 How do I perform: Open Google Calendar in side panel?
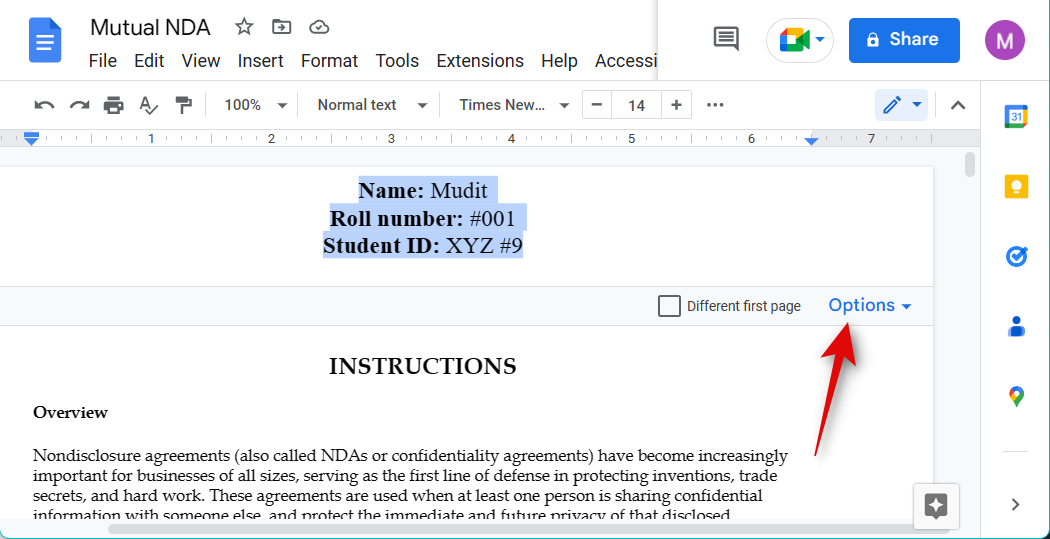pos(1016,117)
